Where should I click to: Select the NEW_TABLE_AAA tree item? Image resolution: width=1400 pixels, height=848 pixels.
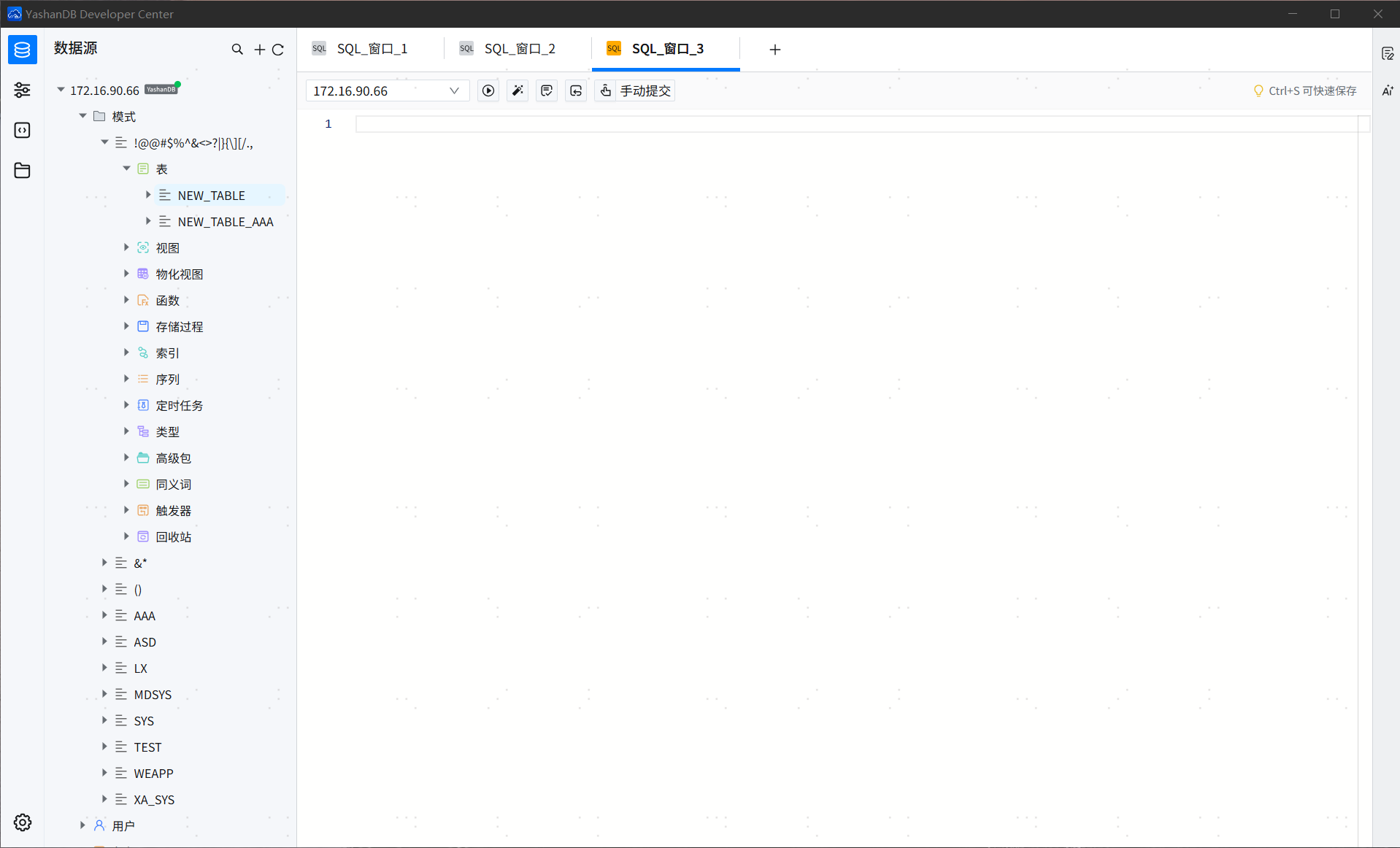pos(225,221)
